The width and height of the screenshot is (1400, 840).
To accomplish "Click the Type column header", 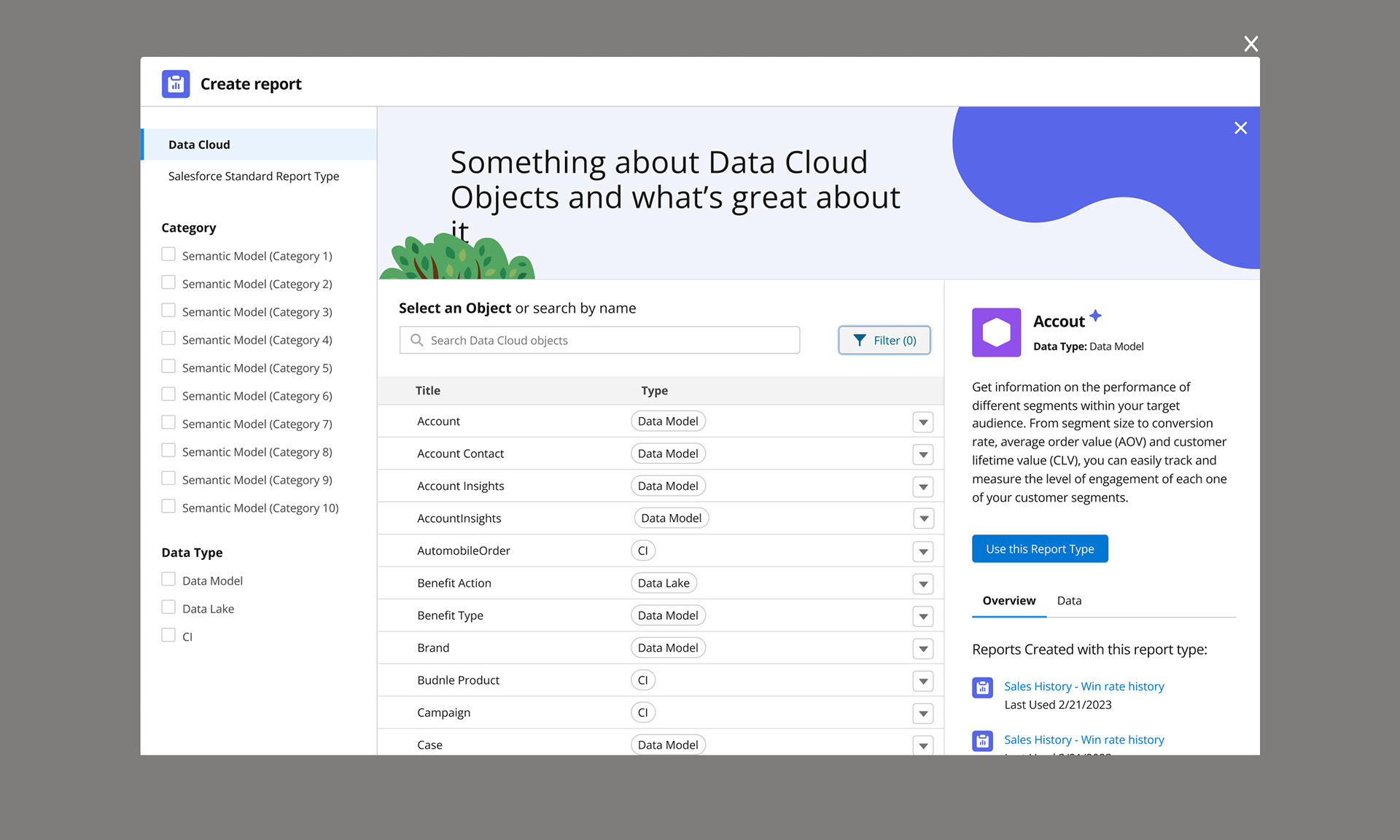I will pos(654,391).
